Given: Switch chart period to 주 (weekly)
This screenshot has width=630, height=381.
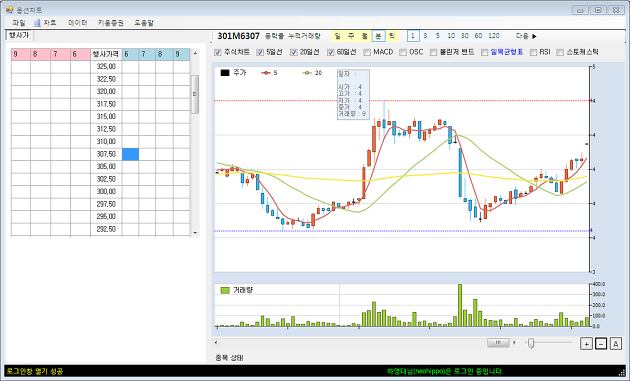Looking at the screenshot, I should pyautogui.click(x=351, y=36).
